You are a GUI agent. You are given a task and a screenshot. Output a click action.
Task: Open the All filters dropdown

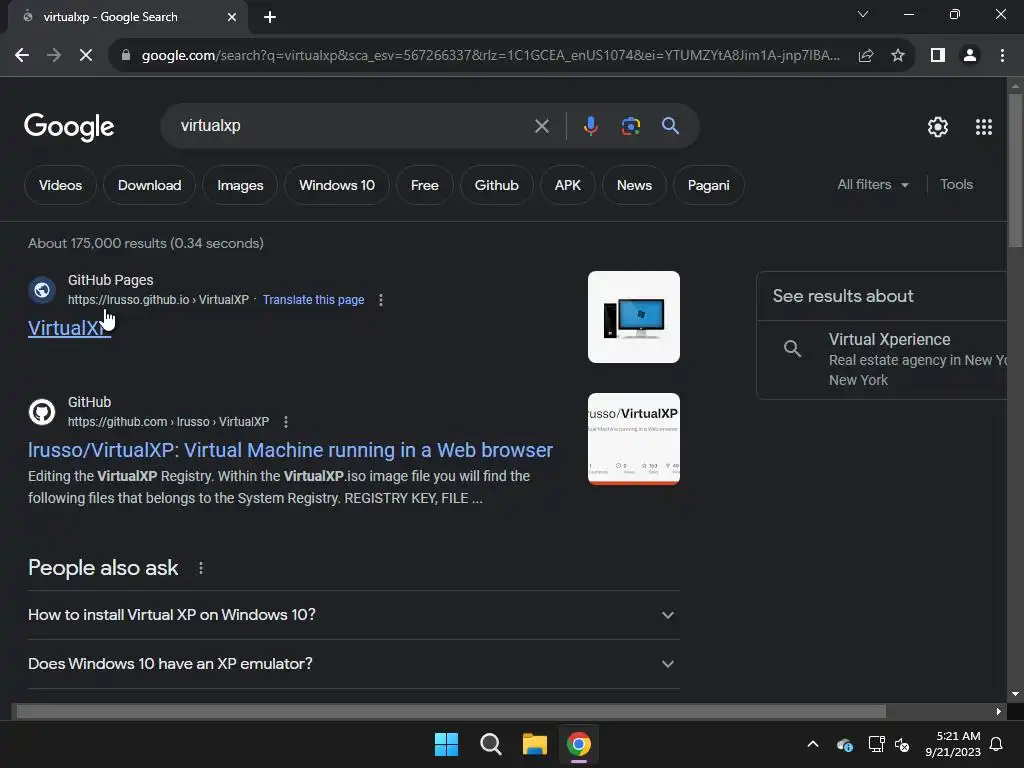pos(872,185)
